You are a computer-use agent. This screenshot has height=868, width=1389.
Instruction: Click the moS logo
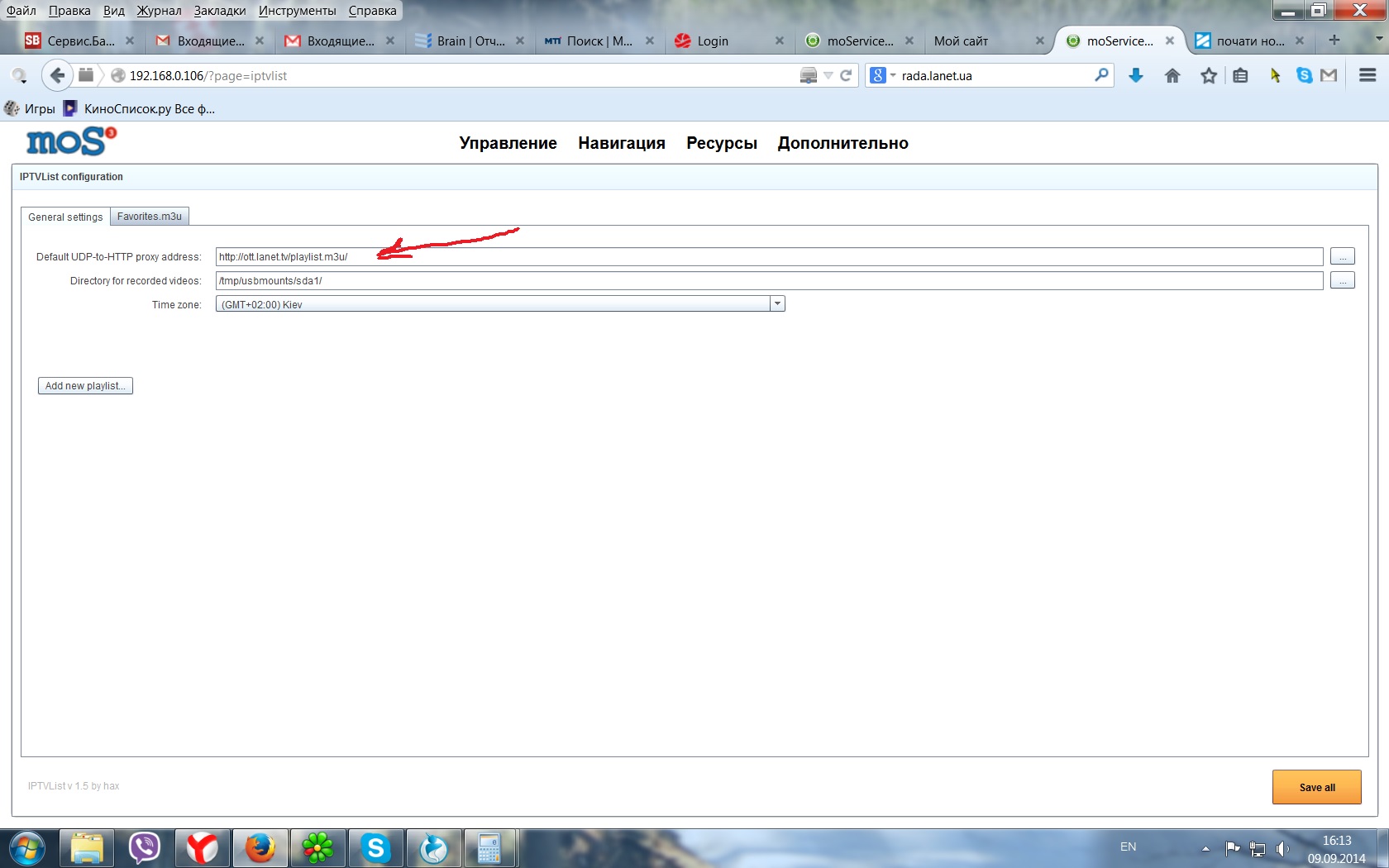tap(71, 142)
